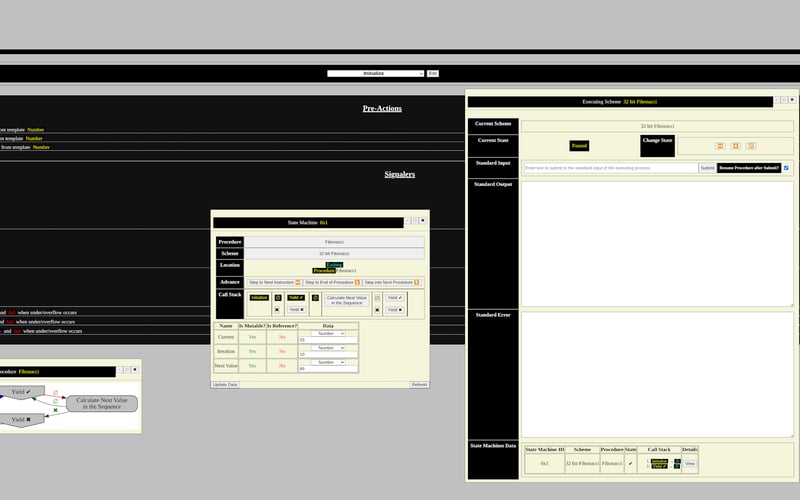Close the Procedure Fibonacci window
The width and height of the screenshot is (800, 500).
[x=135, y=370]
